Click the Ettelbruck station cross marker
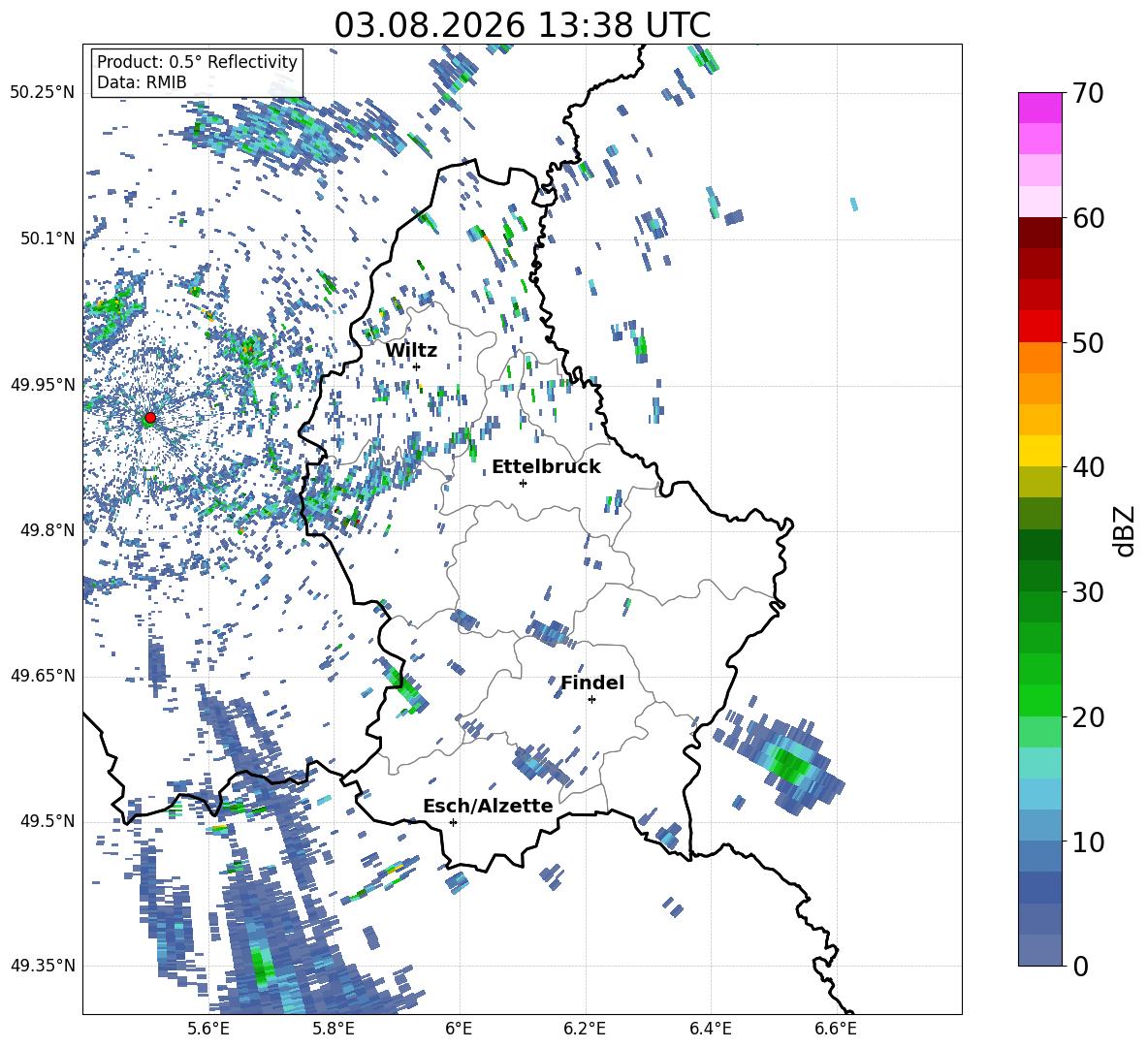 pyautogui.click(x=523, y=483)
